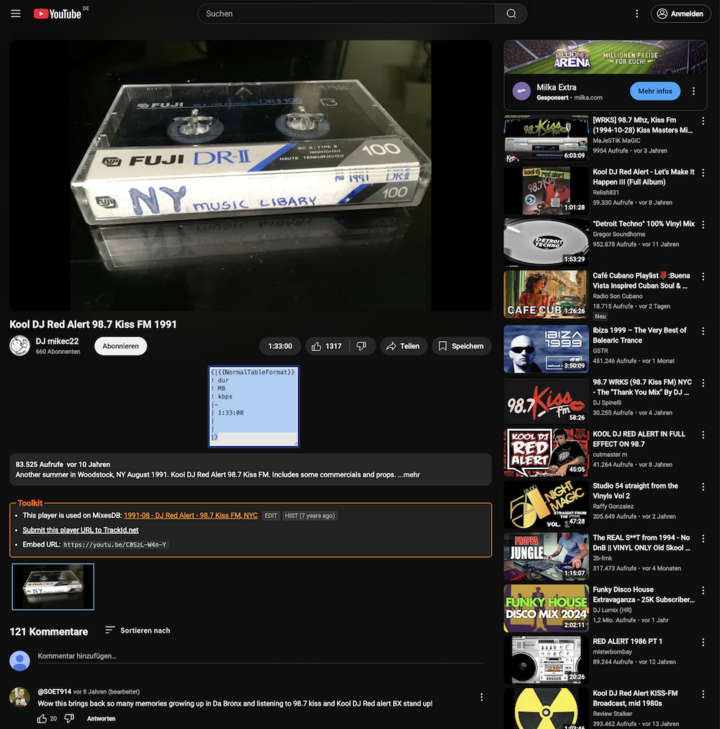Go to the YouTube home logo
Image resolution: width=720 pixels, height=729 pixels.
coord(58,14)
